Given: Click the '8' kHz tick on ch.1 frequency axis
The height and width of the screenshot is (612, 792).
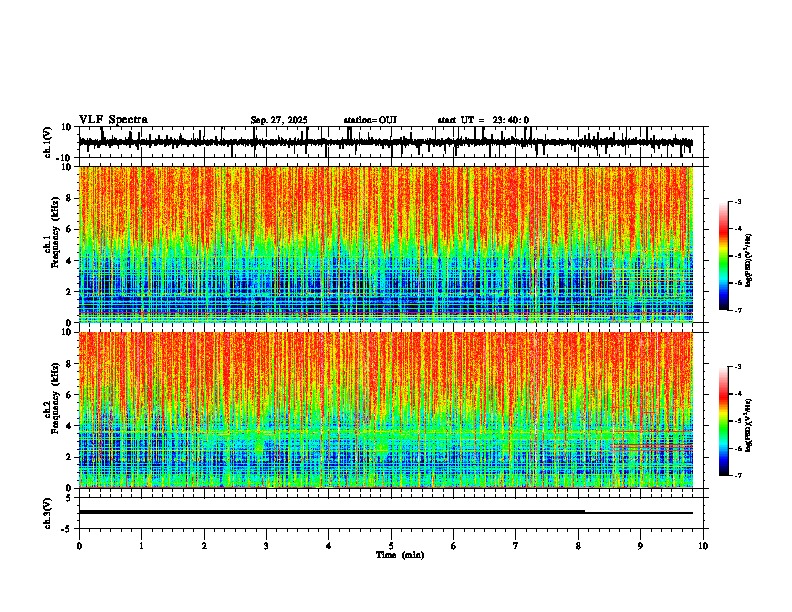Looking at the screenshot, I should pos(69,198).
